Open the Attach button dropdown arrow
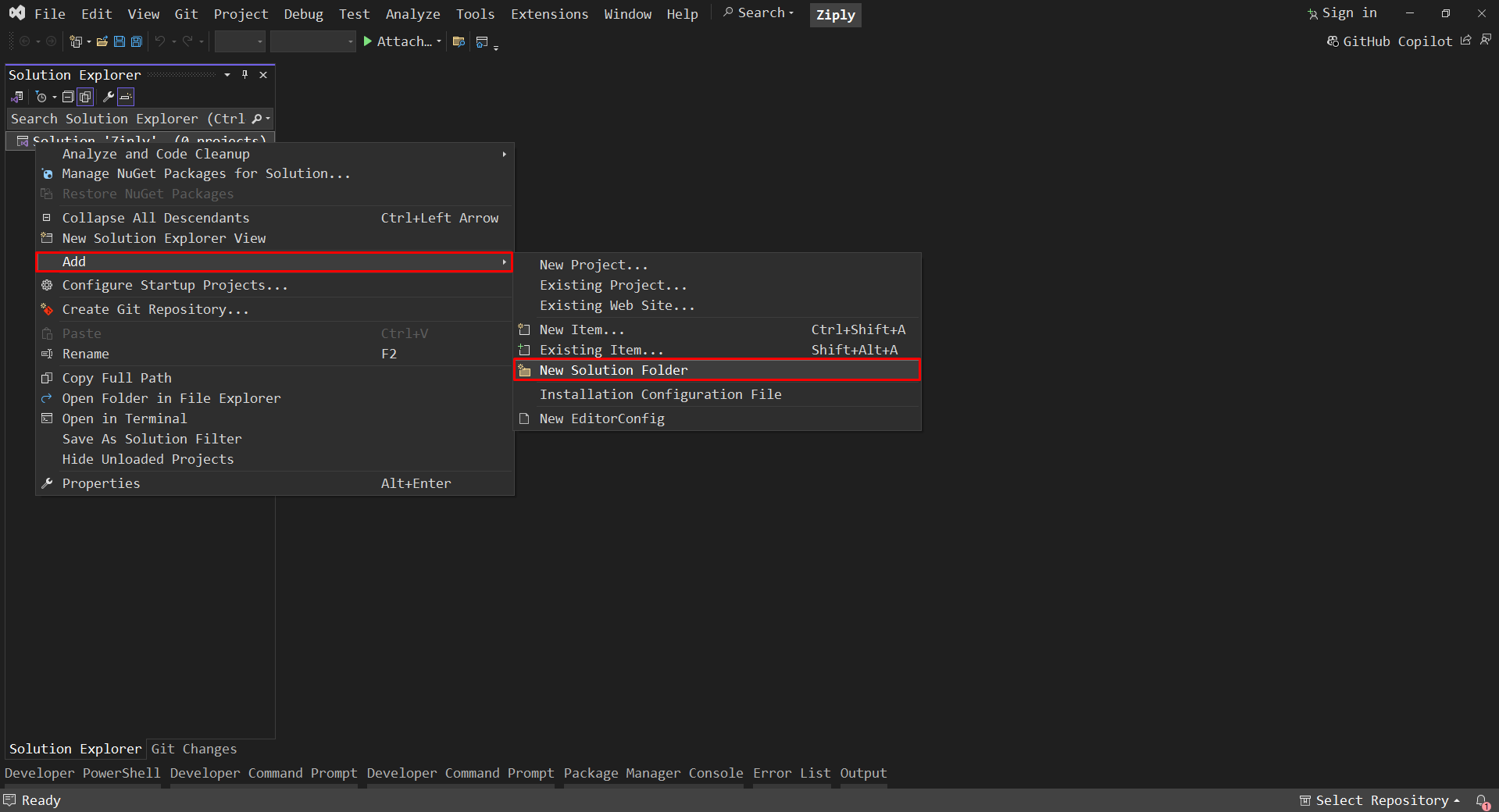The width and height of the screenshot is (1499, 812). (439, 41)
